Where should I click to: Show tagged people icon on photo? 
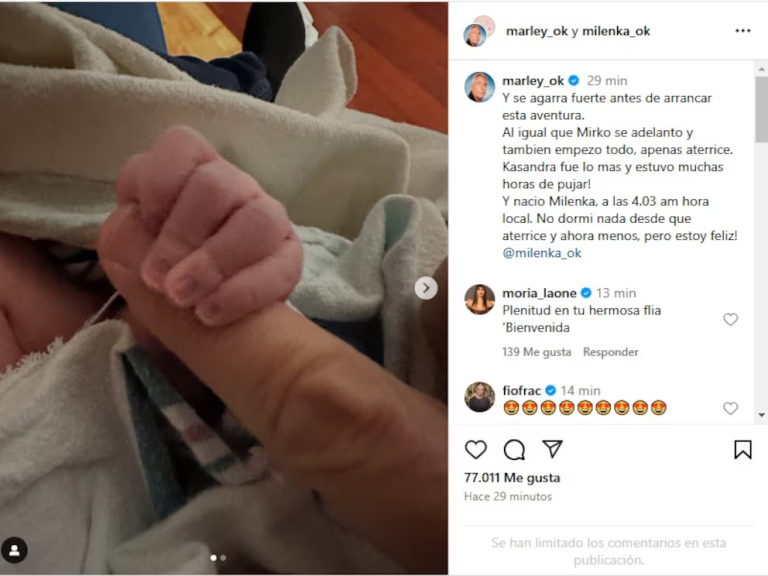[x=14, y=551]
